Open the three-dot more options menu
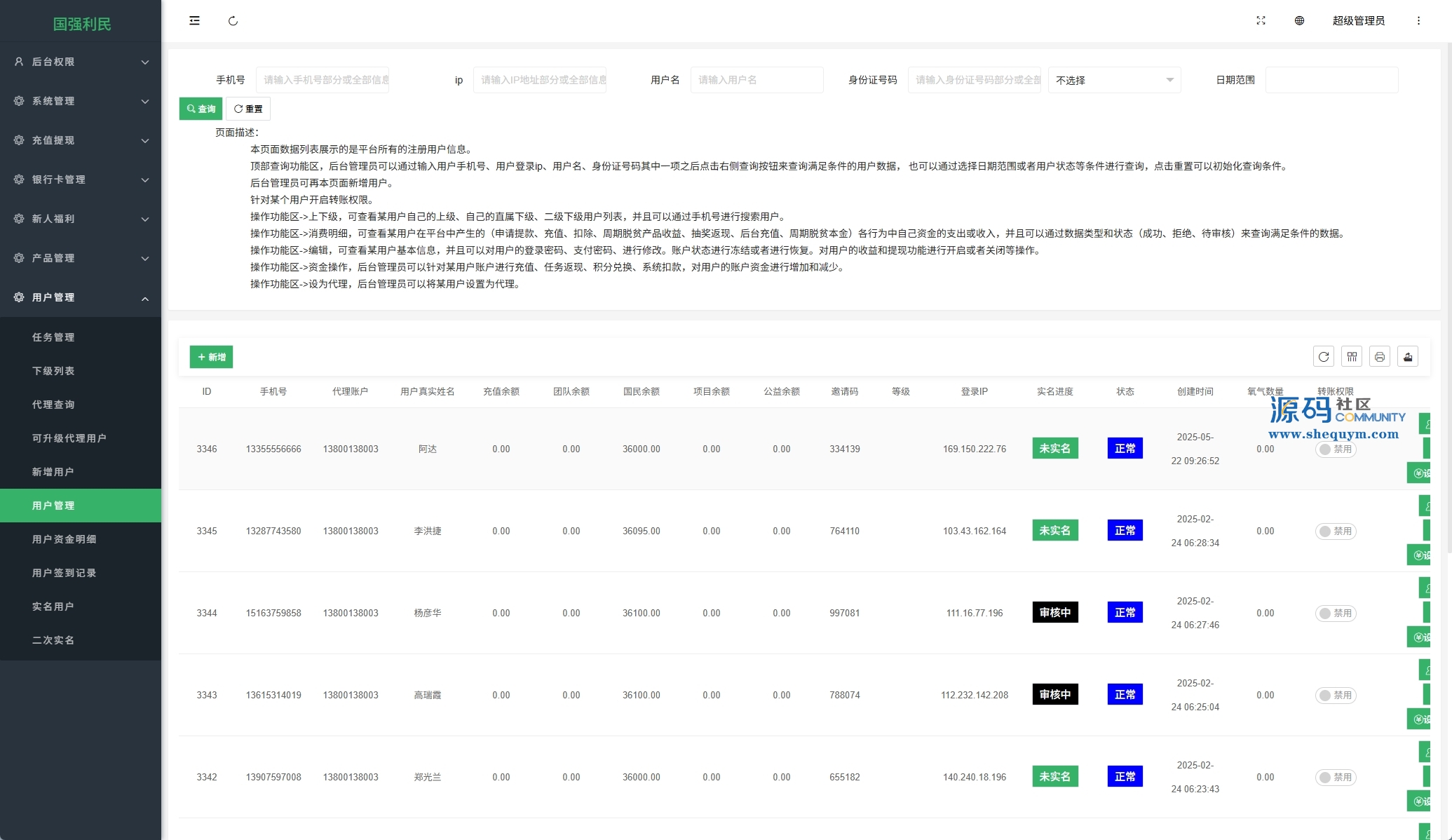This screenshot has height=840, width=1452. click(1418, 21)
